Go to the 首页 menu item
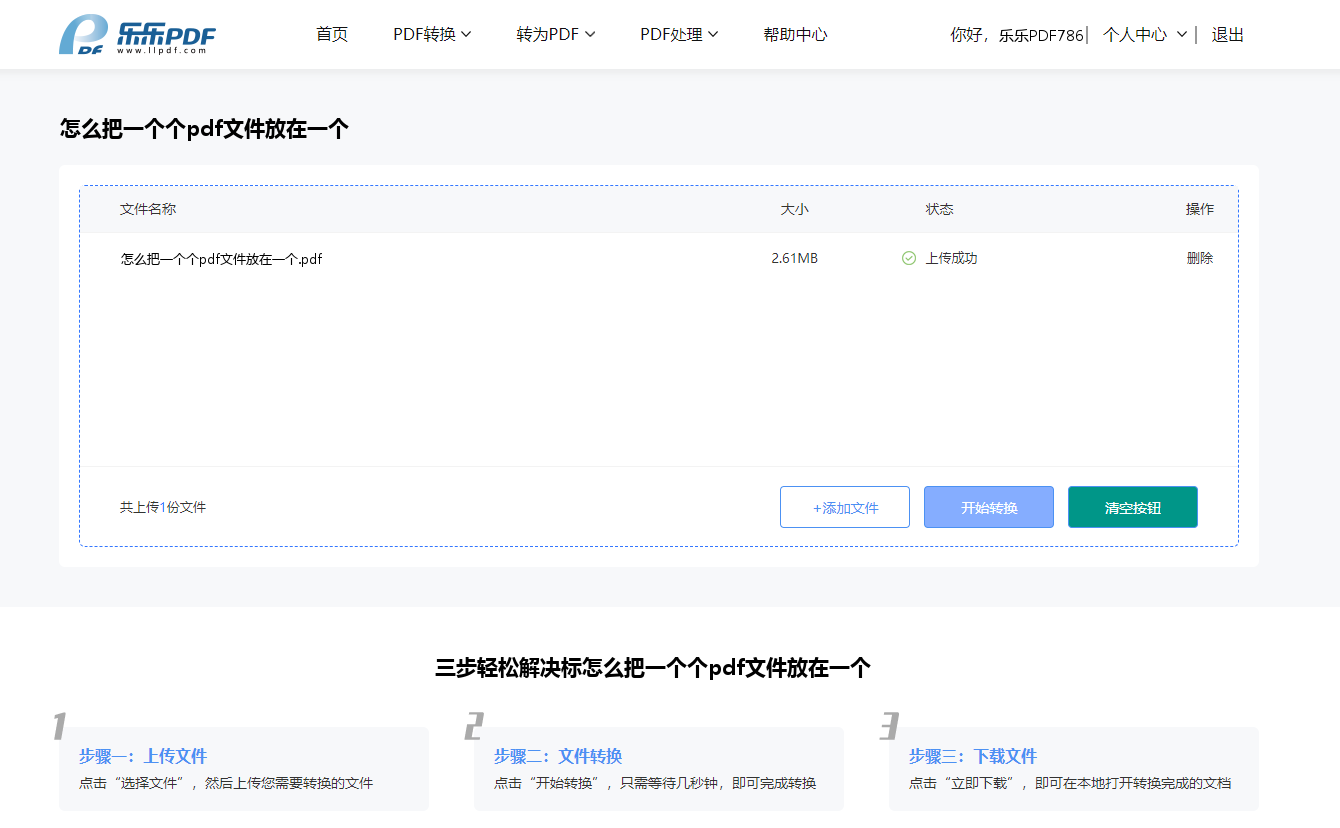Screen dimensions: 1340x828 click(x=332, y=34)
